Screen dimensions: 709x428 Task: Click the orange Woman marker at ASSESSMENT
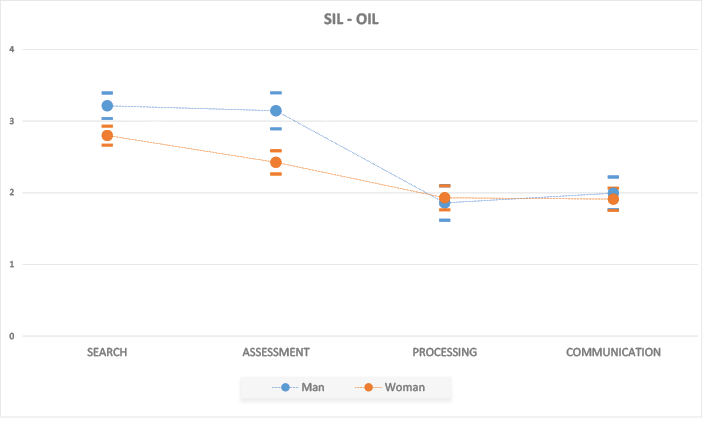tap(276, 162)
